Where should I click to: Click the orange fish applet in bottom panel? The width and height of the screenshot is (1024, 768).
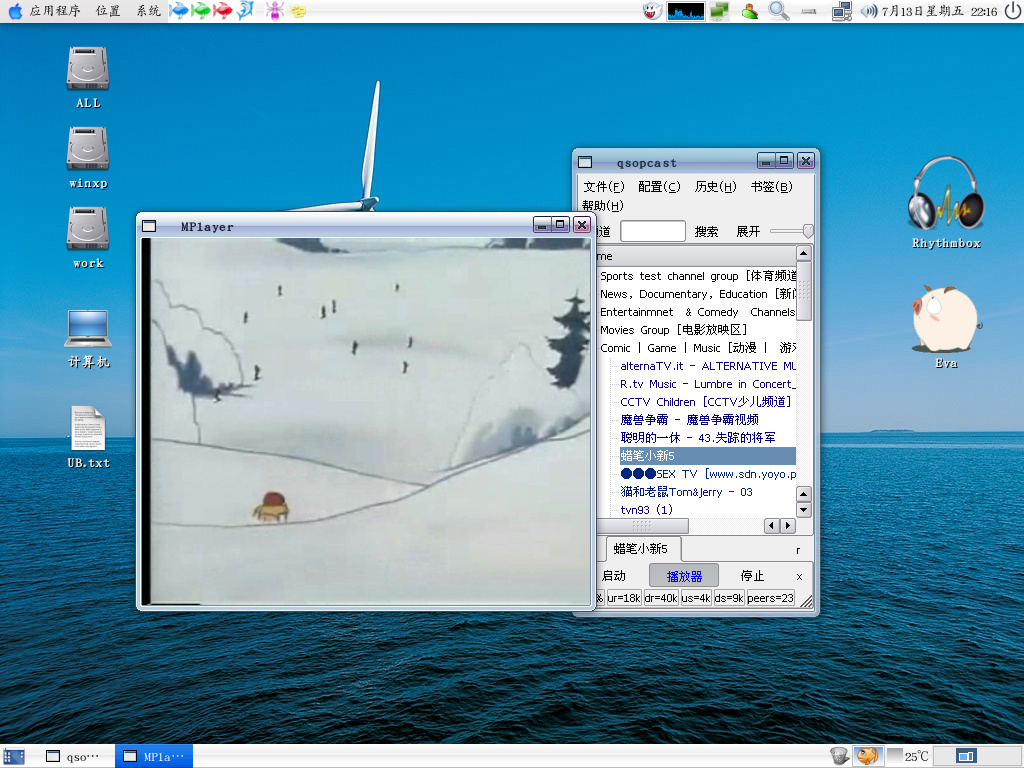pos(868,756)
